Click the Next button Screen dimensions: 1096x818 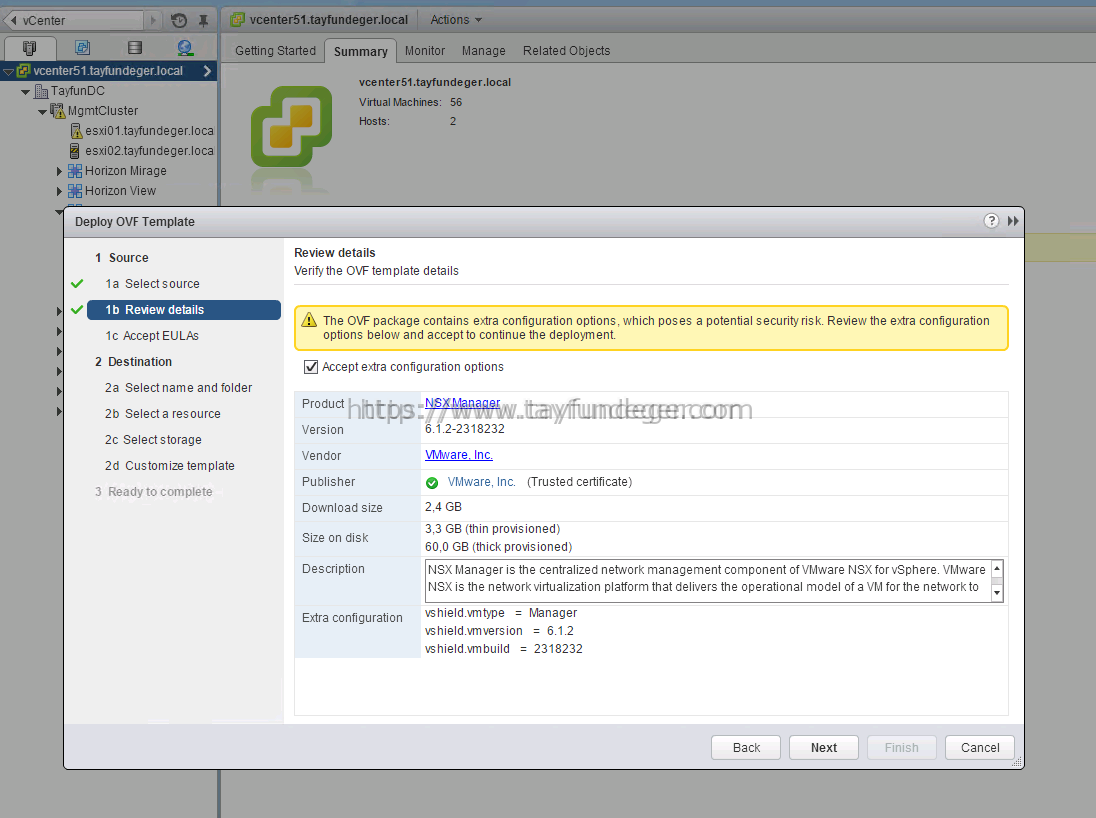point(823,747)
